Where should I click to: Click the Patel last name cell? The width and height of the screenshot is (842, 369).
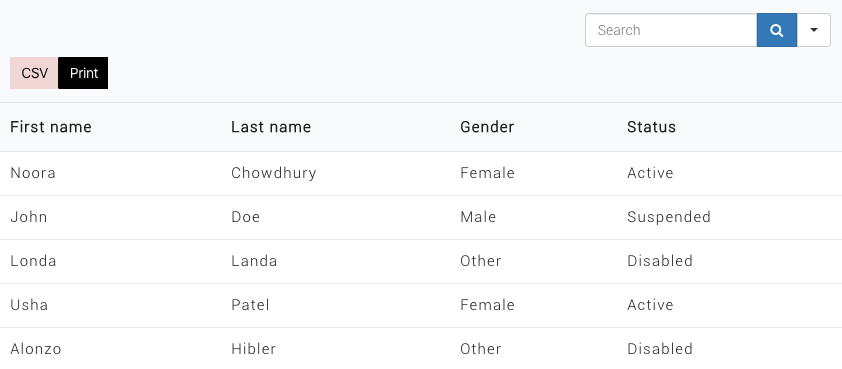[250, 305]
